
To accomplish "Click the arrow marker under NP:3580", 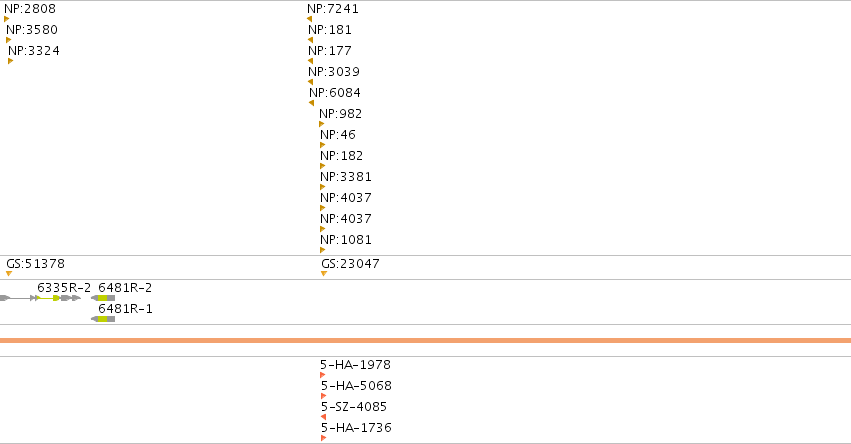I will tap(9, 40).
